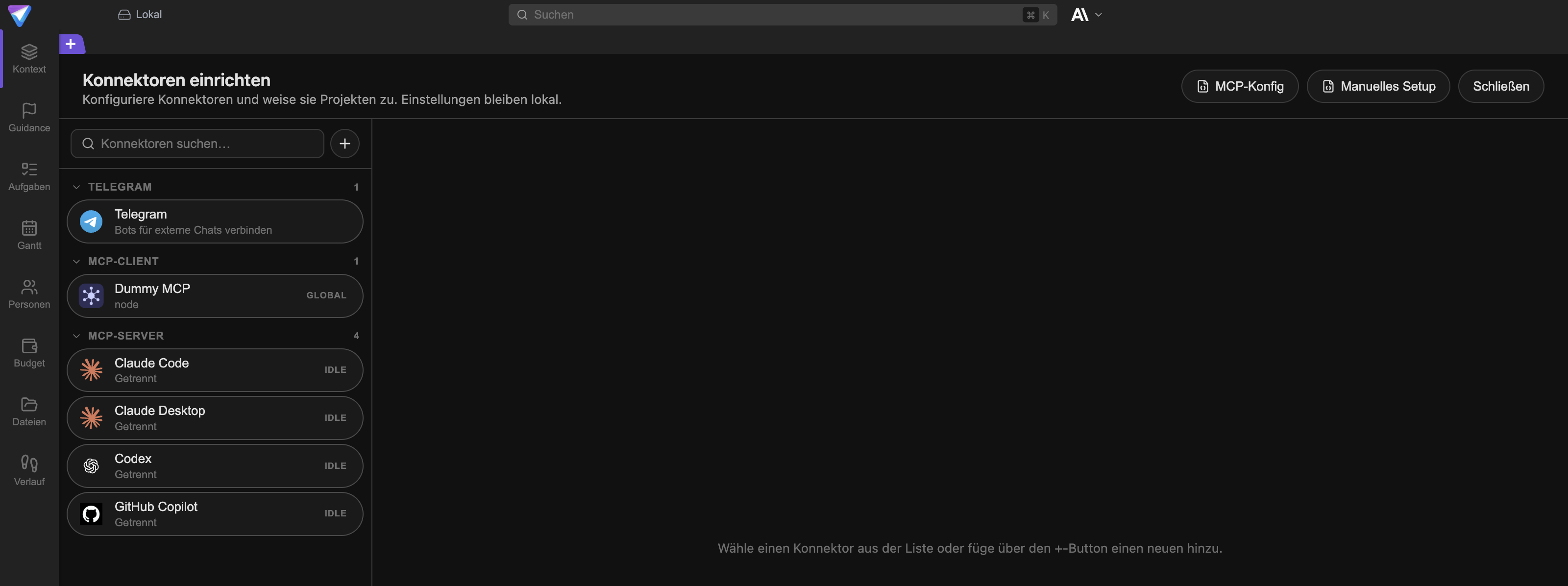Click the MCP-SERVER group heading

[x=126, y=336]
